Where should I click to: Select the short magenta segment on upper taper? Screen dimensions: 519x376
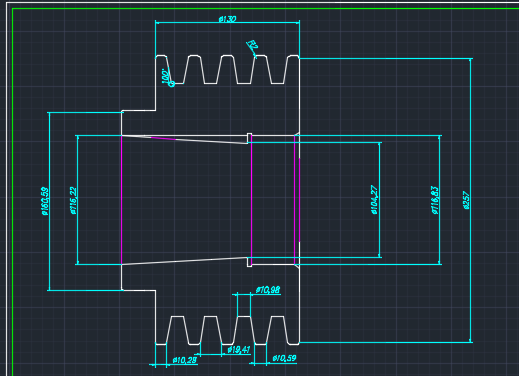(x=163, y=138)
